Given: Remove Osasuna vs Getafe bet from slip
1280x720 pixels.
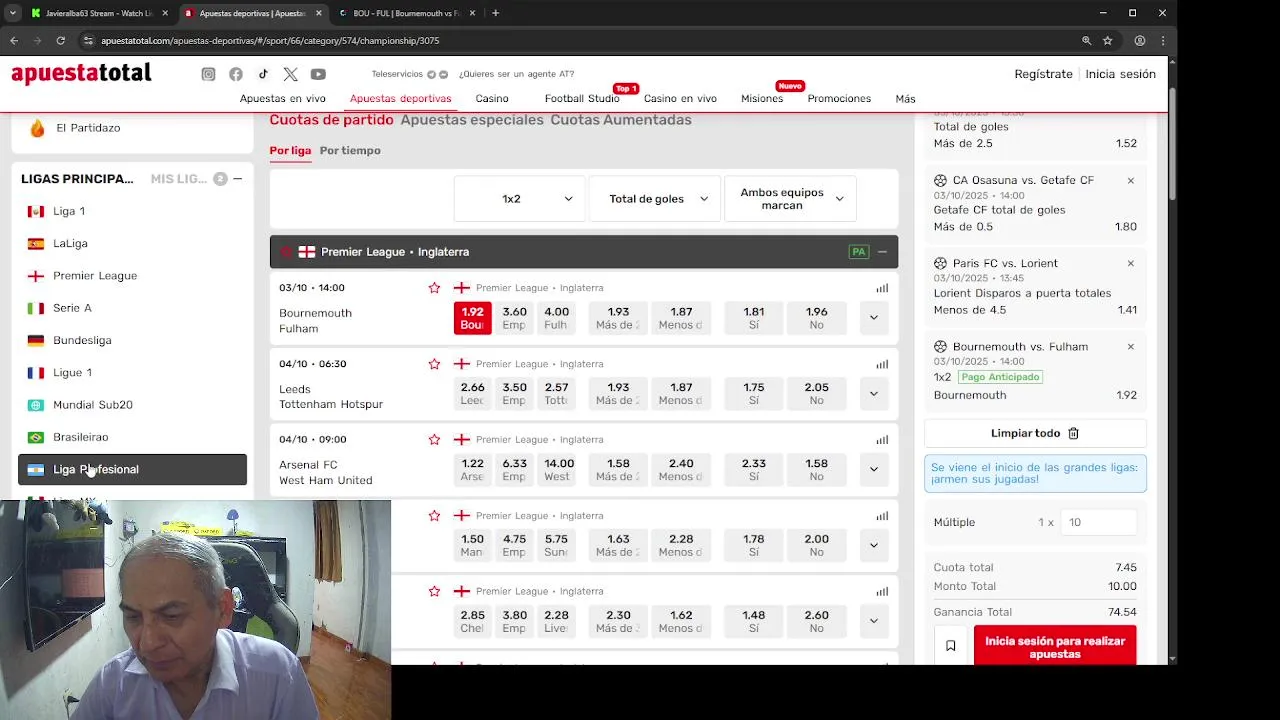Looking at the screenshot, I should coord(1131,181).
